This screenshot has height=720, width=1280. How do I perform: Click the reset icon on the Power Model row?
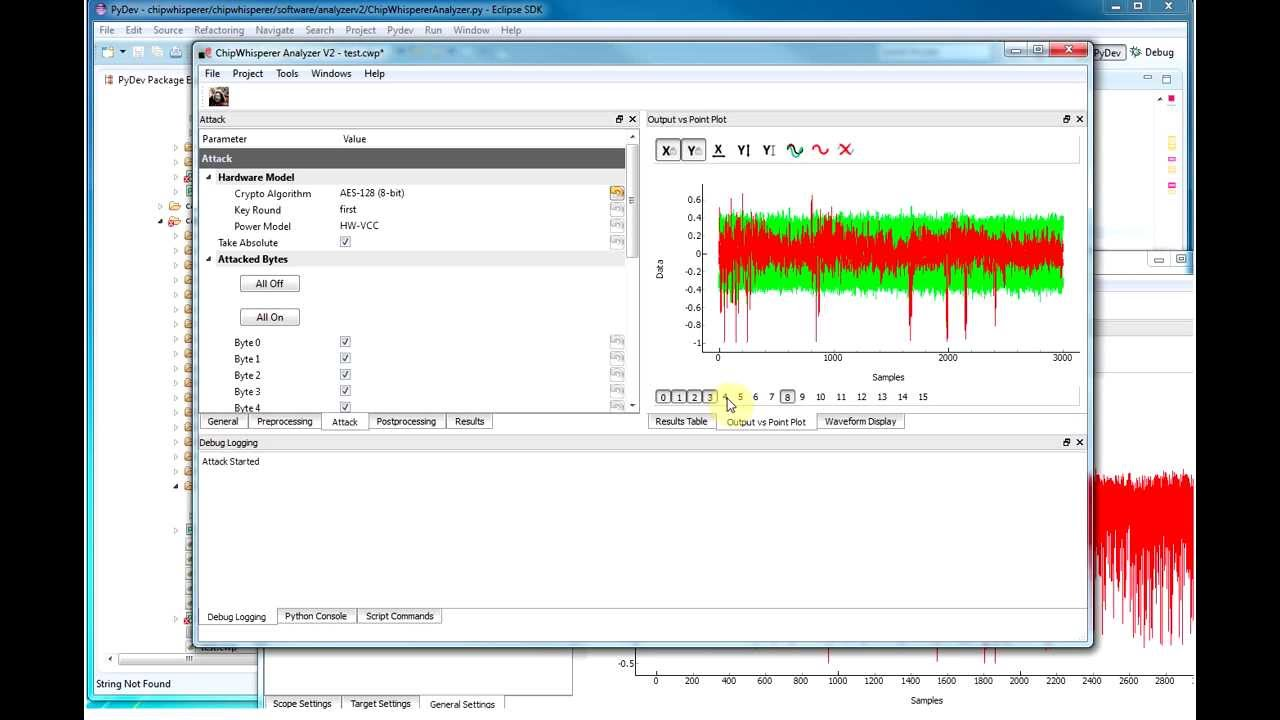(617, 226)
